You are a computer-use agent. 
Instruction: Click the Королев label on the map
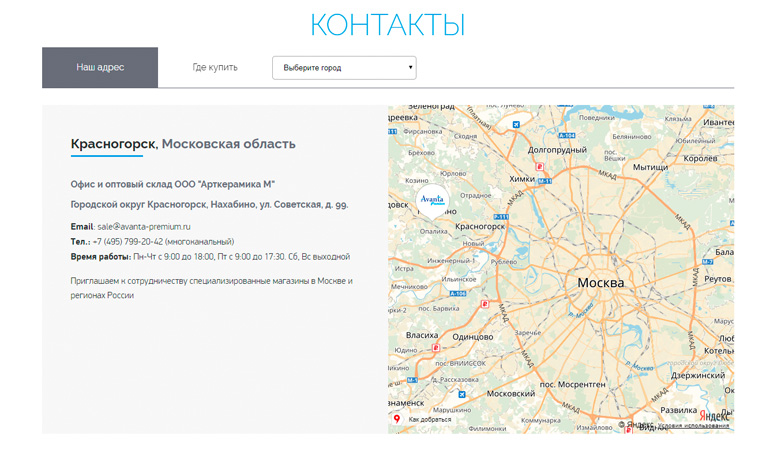(700, 158)
